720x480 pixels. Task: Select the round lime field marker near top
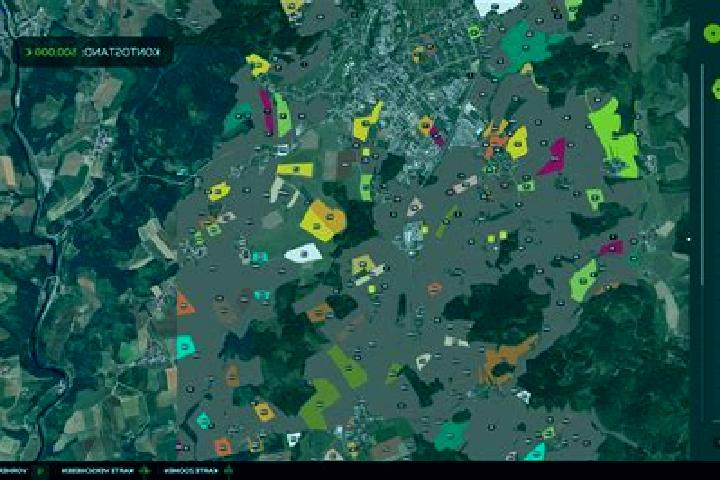click(474, 32)
